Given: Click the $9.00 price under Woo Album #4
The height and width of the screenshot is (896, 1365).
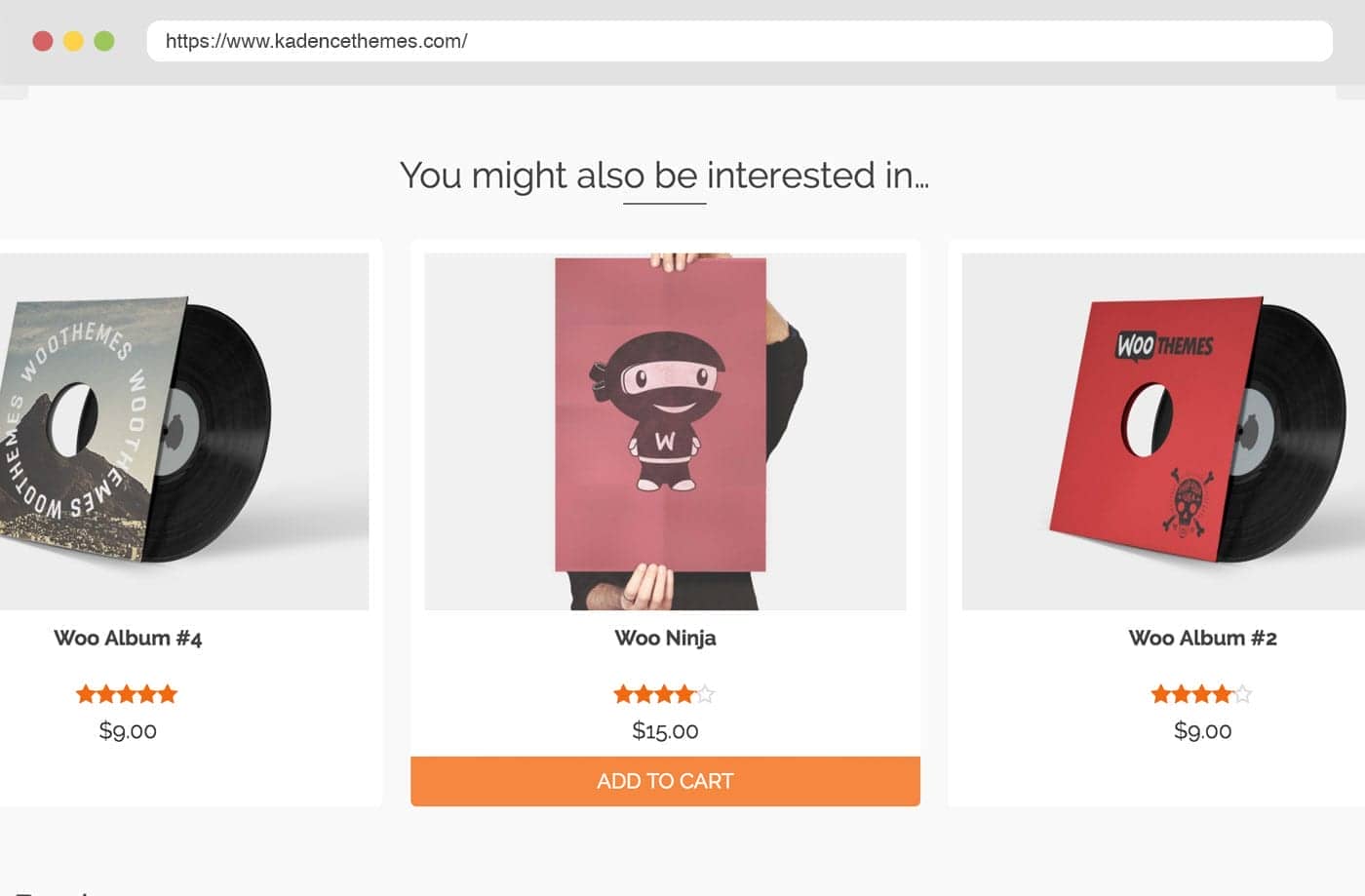Looking at the screenshot, I should point(128,730).
